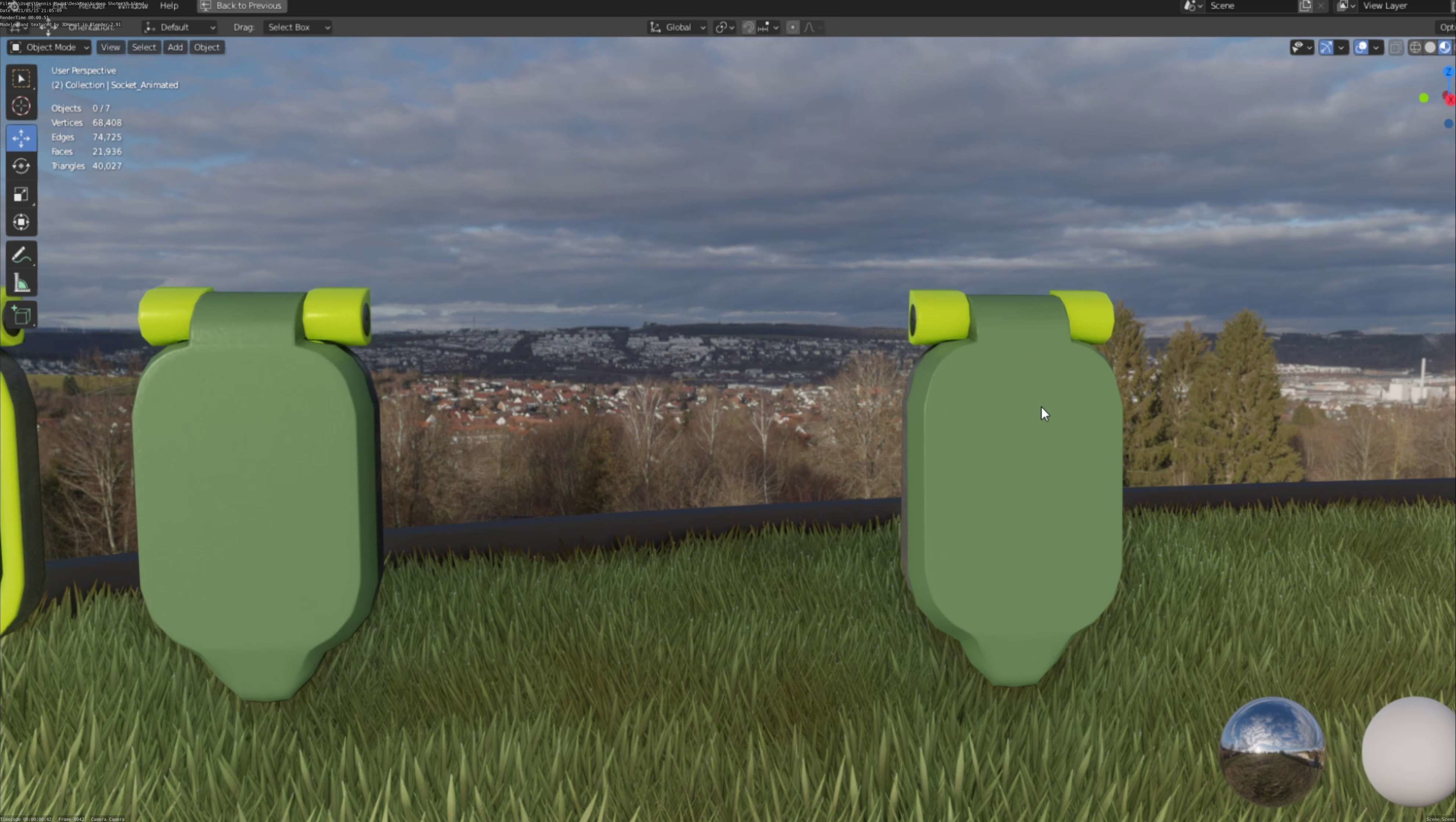Click the 'Edges 74,725' statistic
This screenshot has width=1456, height=822.
coord(86,137)
